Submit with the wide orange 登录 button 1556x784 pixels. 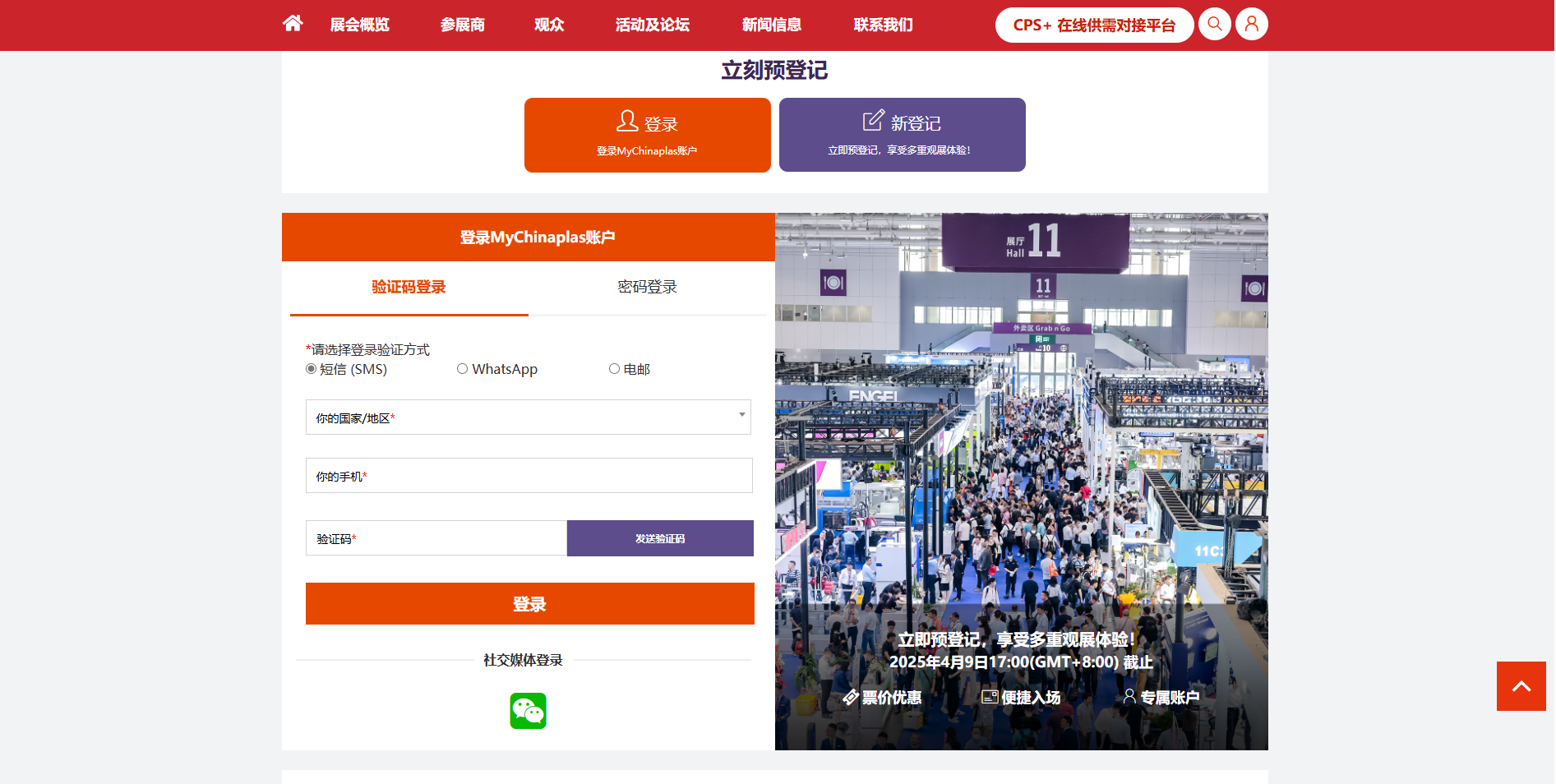[x=530, y=604]
